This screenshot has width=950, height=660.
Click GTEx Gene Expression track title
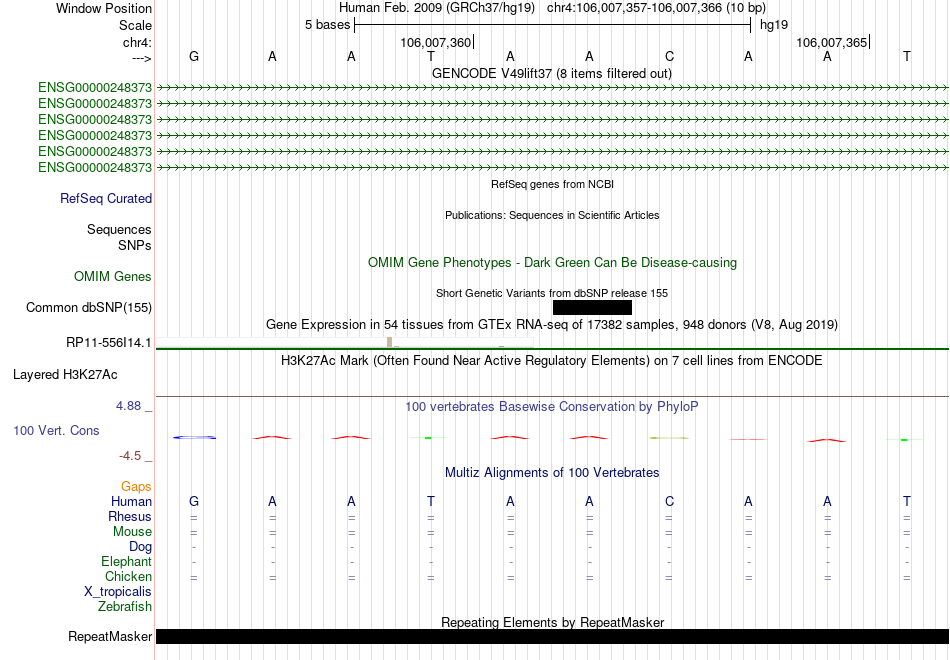552,324
